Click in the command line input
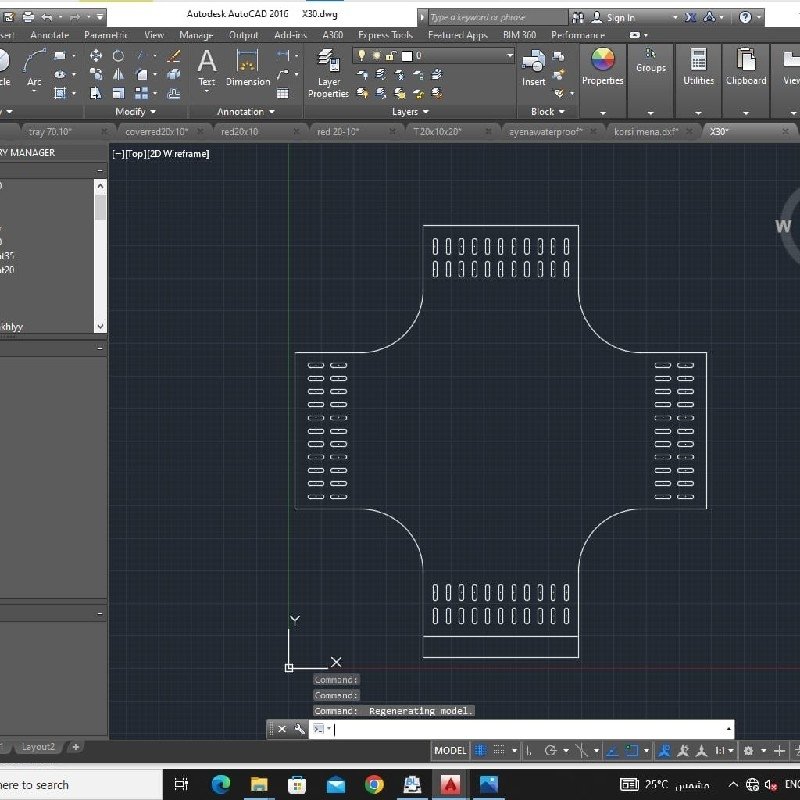 pyautogui.click(x=530, y=729)
